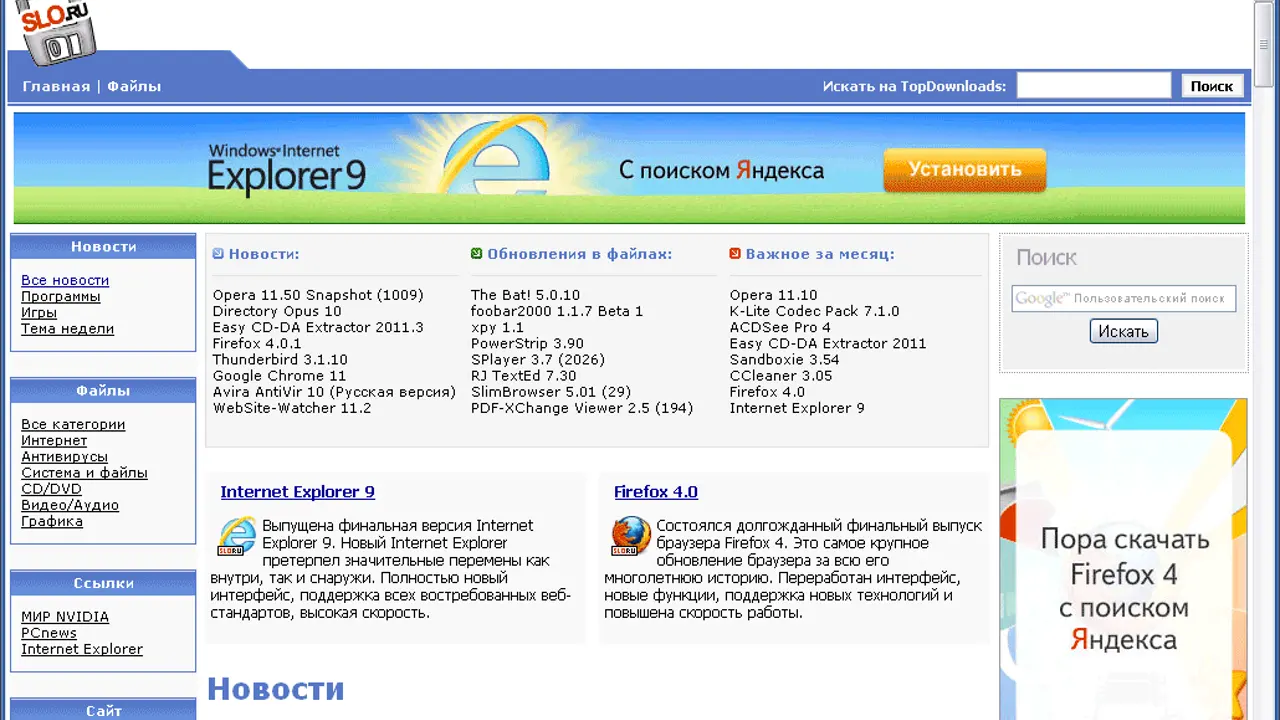
Task: Click the blue Новости section icon
Action: click(x=218, y=254)
